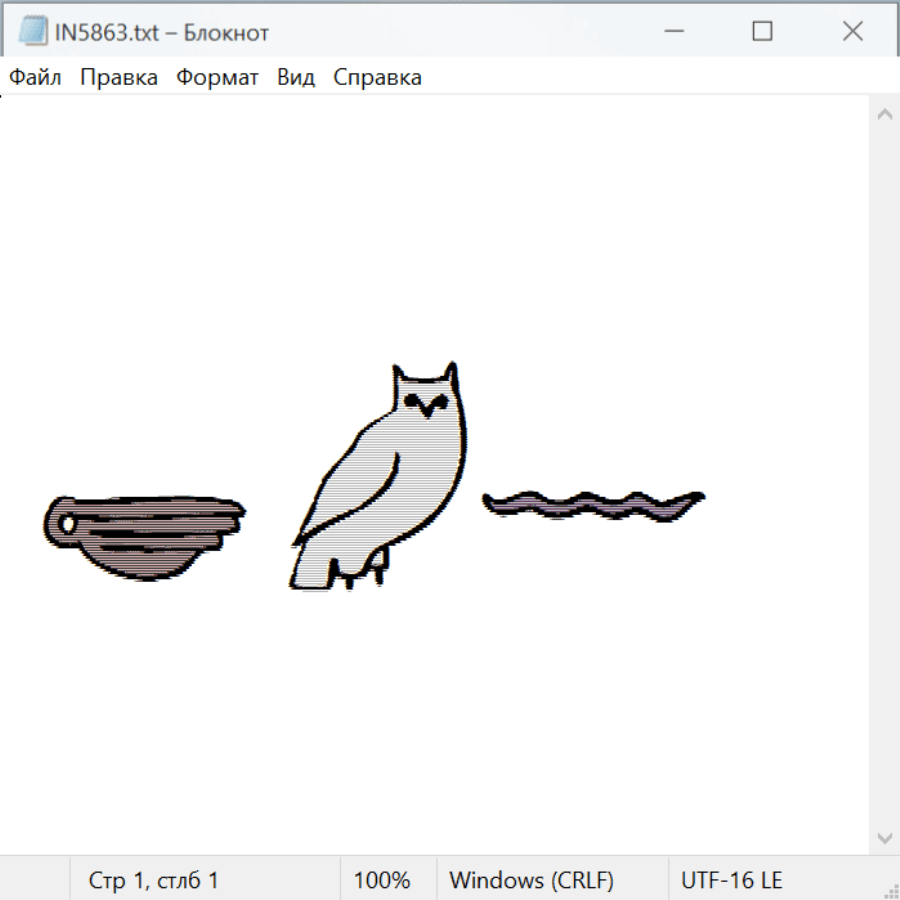900x900 pixels.
Task: Close the IN5863.txt window
Action: point(852,32)
